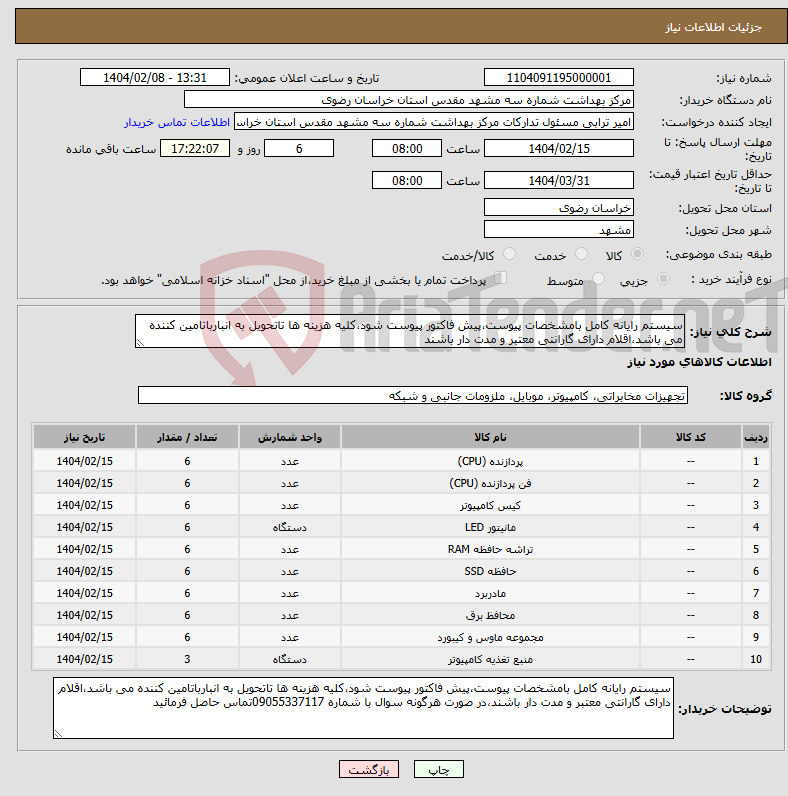Click the کد کالا column header
The image size is (788, 796).
pyautogui.click(x=691, y=437)
